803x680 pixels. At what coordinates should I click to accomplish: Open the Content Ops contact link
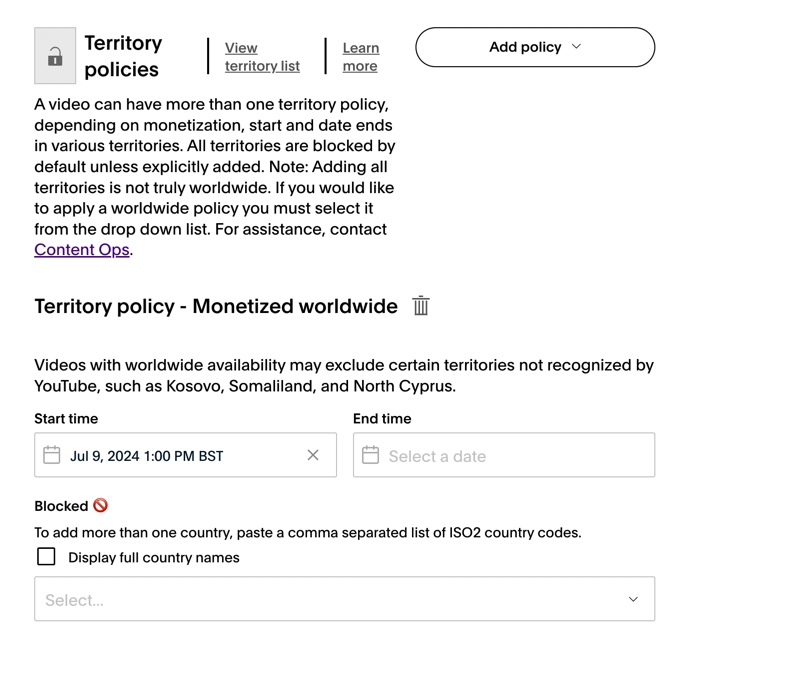pyautogui.click(x=82, y=250)
